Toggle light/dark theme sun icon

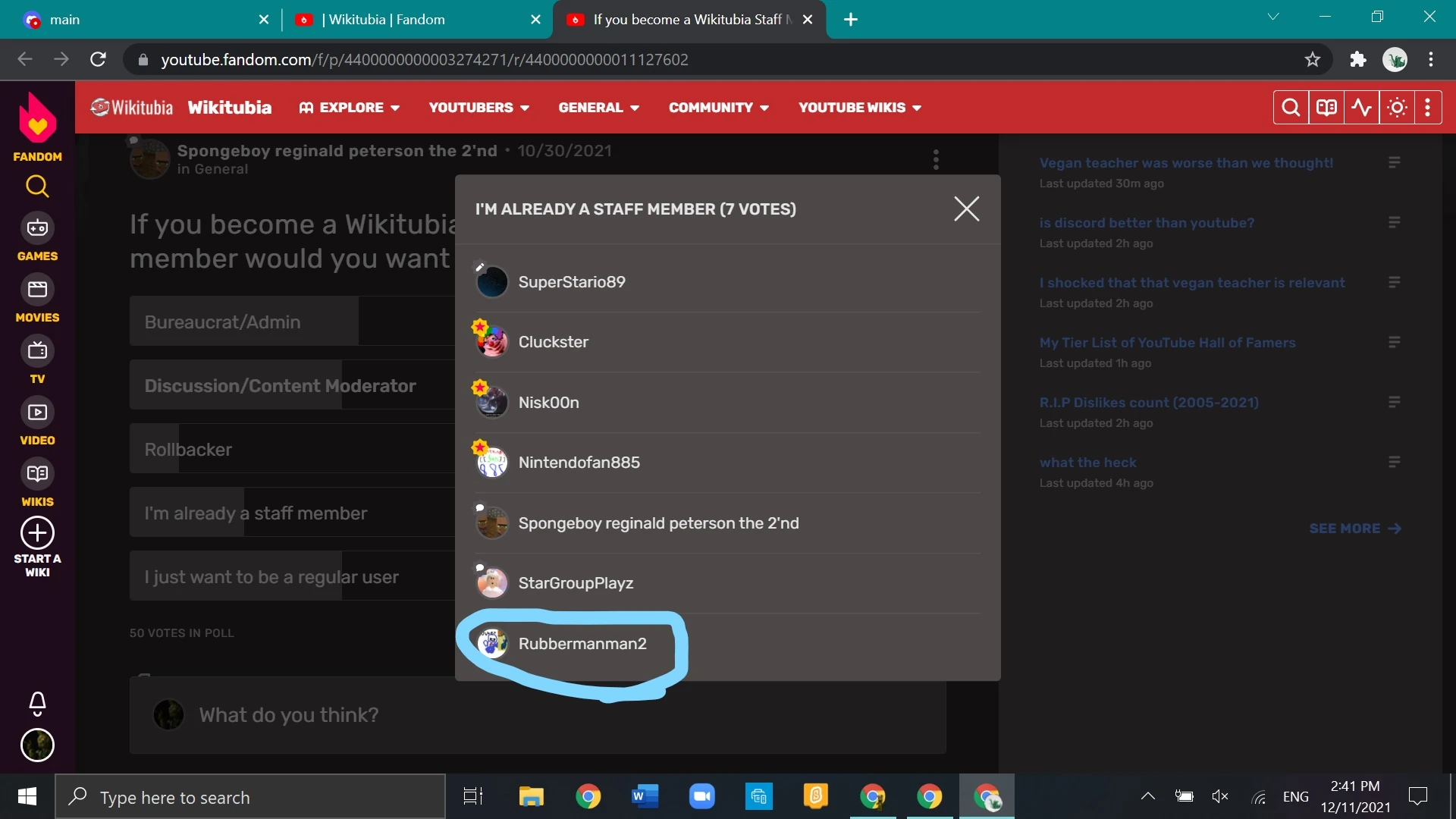pos(1397,108)
